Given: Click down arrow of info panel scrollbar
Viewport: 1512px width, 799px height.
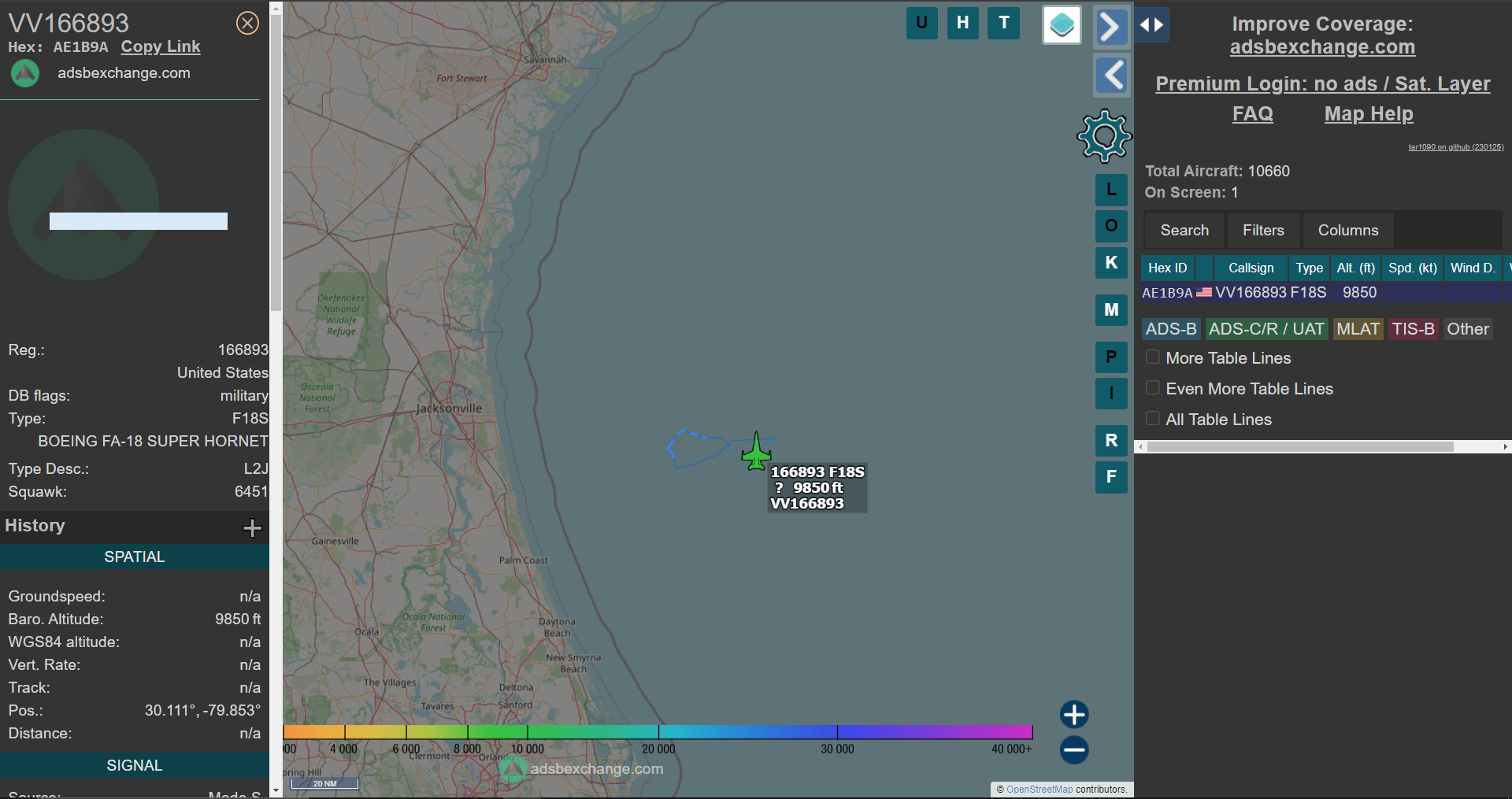Looking at the screenshot, I should 276,790.
